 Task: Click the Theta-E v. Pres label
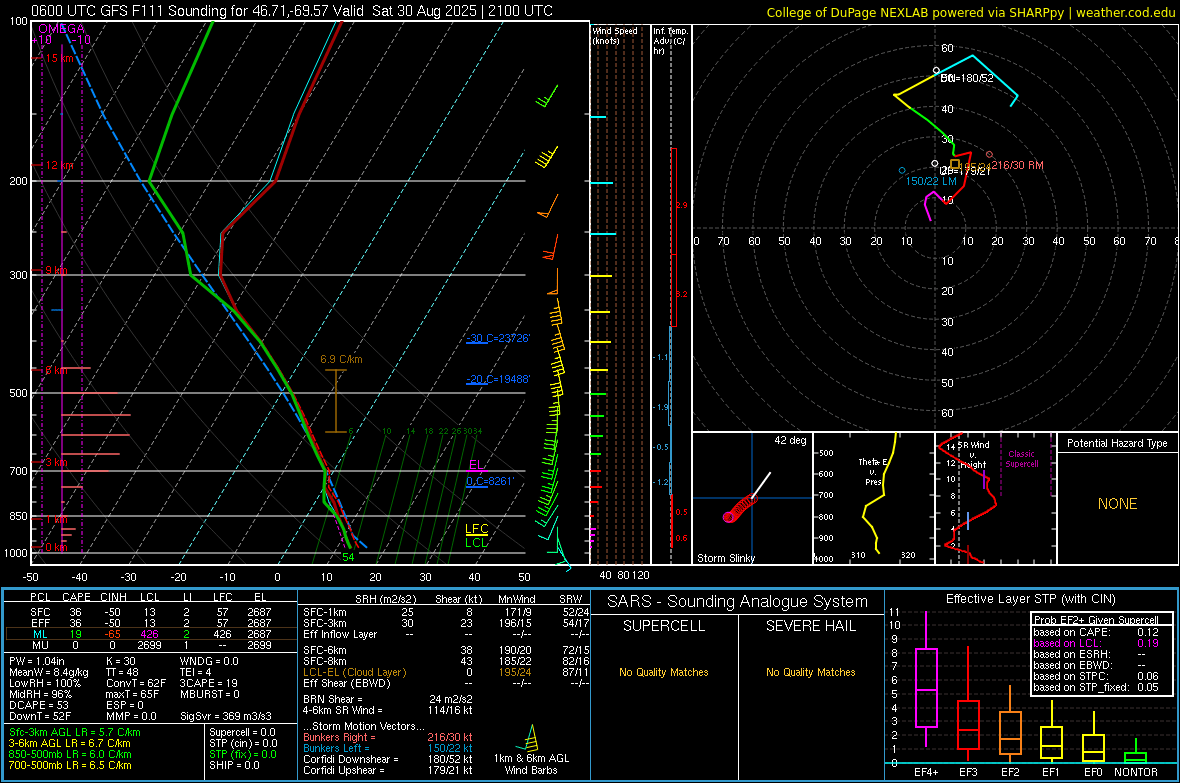click(872, 471)
